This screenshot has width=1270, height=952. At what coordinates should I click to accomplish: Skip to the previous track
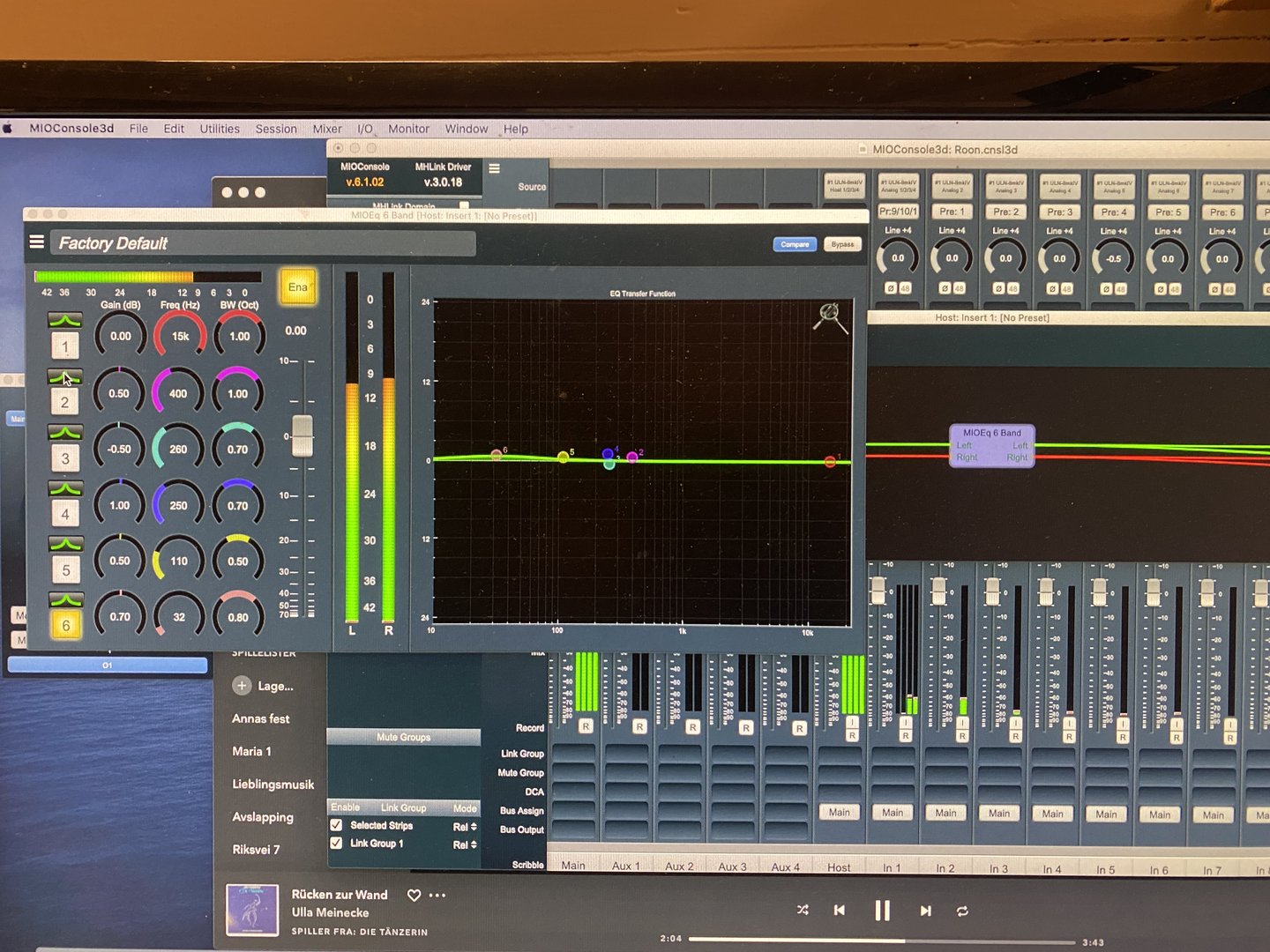pos(840,910)
